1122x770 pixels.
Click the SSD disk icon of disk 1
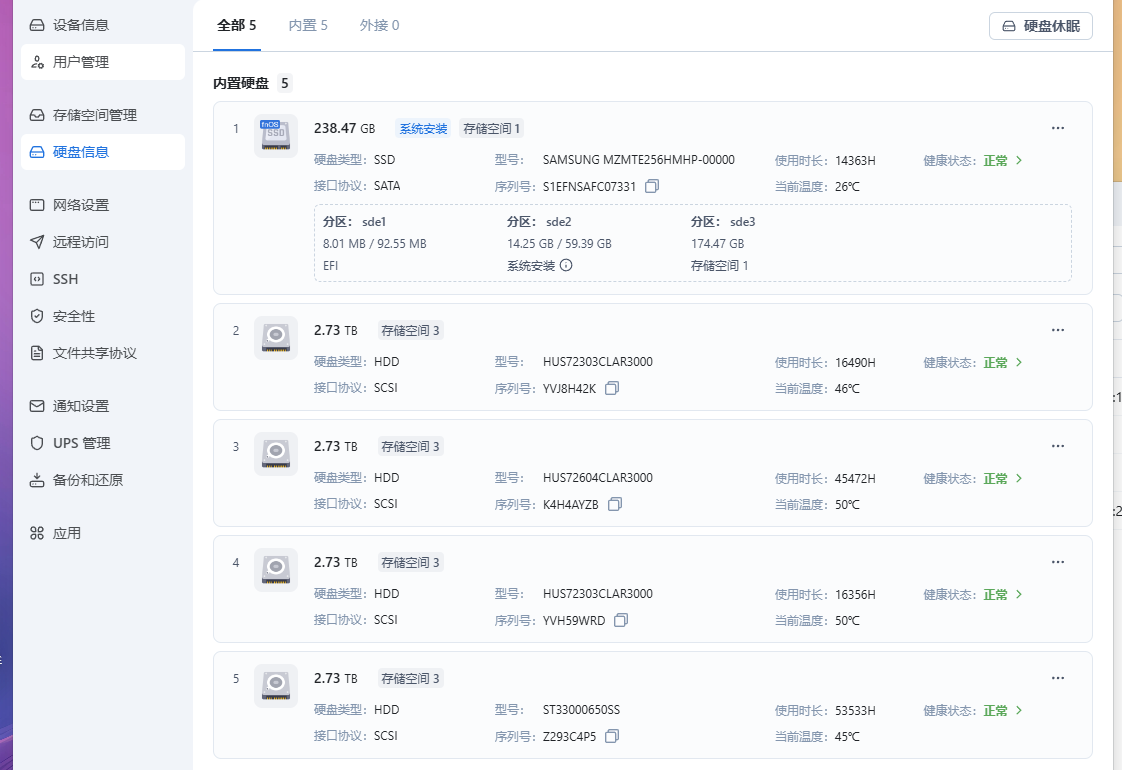(275, 136)
